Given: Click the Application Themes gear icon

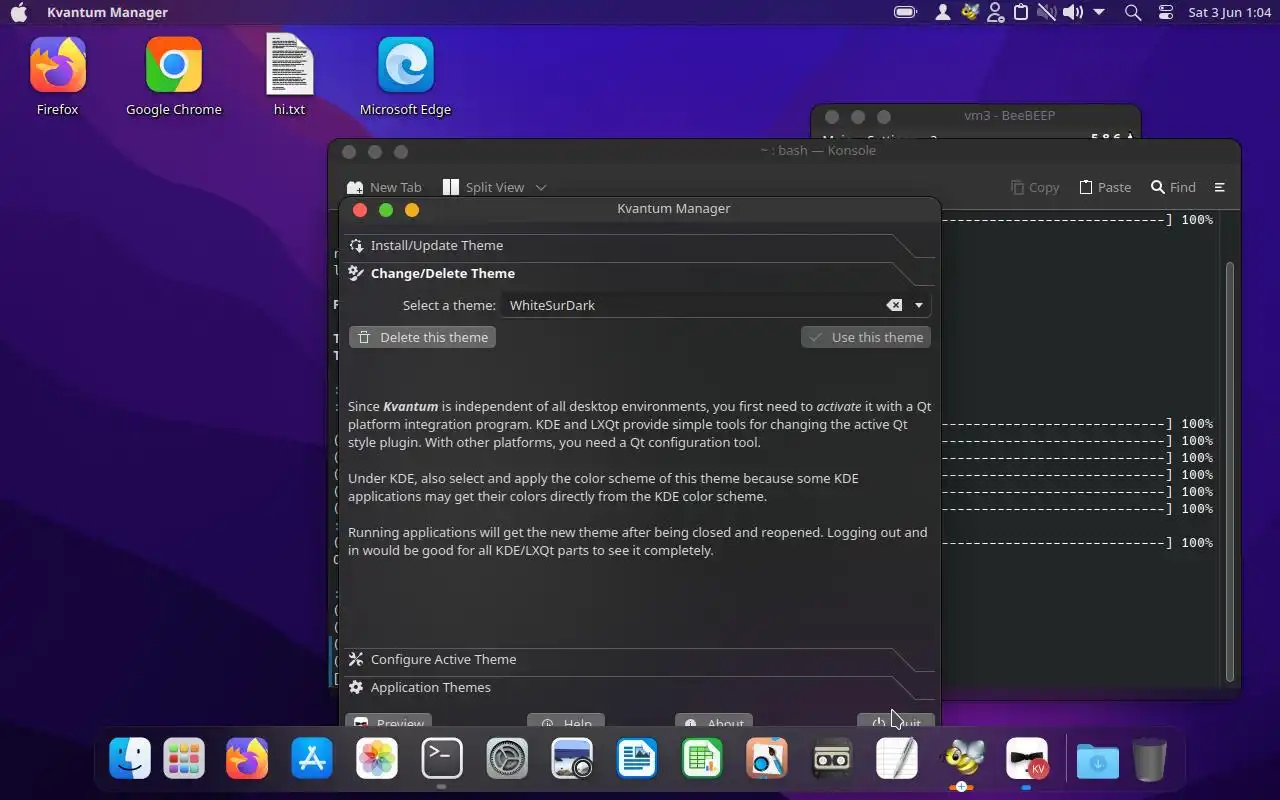Looking at the screenshot, I should click(356, 688).
